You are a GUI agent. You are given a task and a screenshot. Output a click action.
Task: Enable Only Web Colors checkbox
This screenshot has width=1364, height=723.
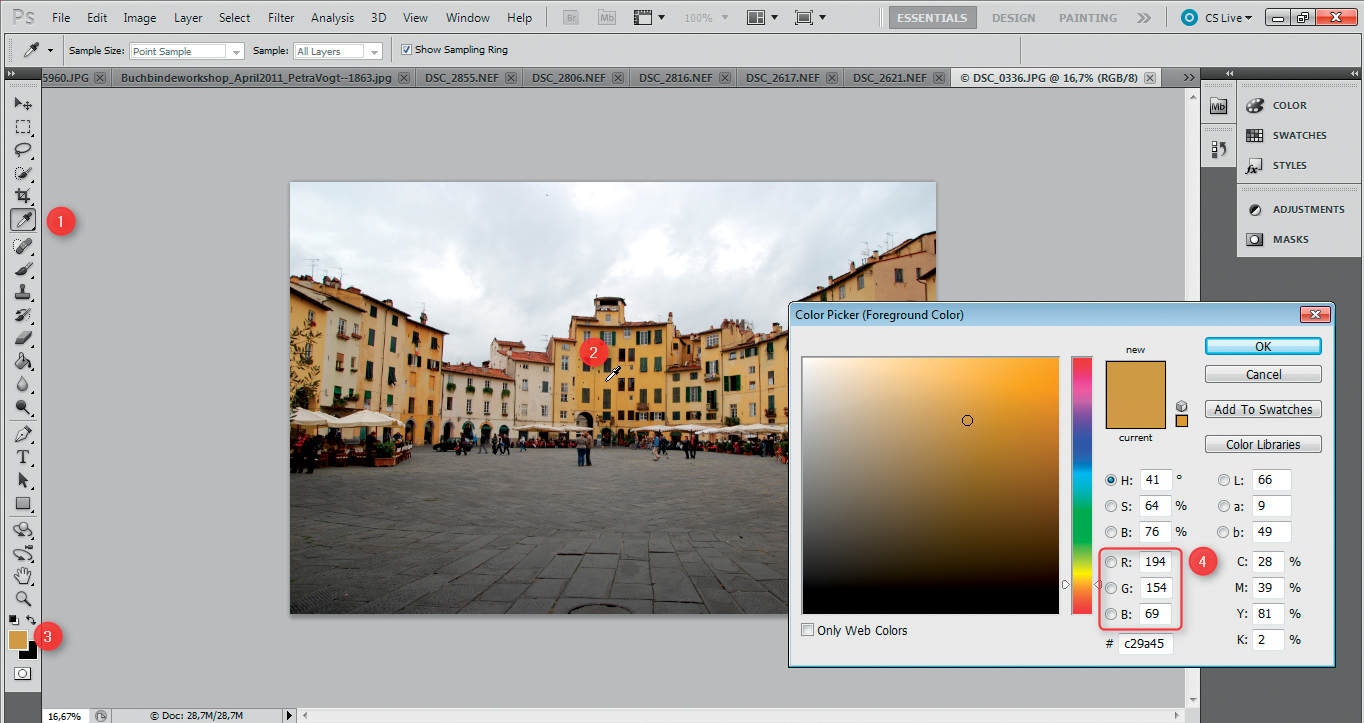[808, 630]
